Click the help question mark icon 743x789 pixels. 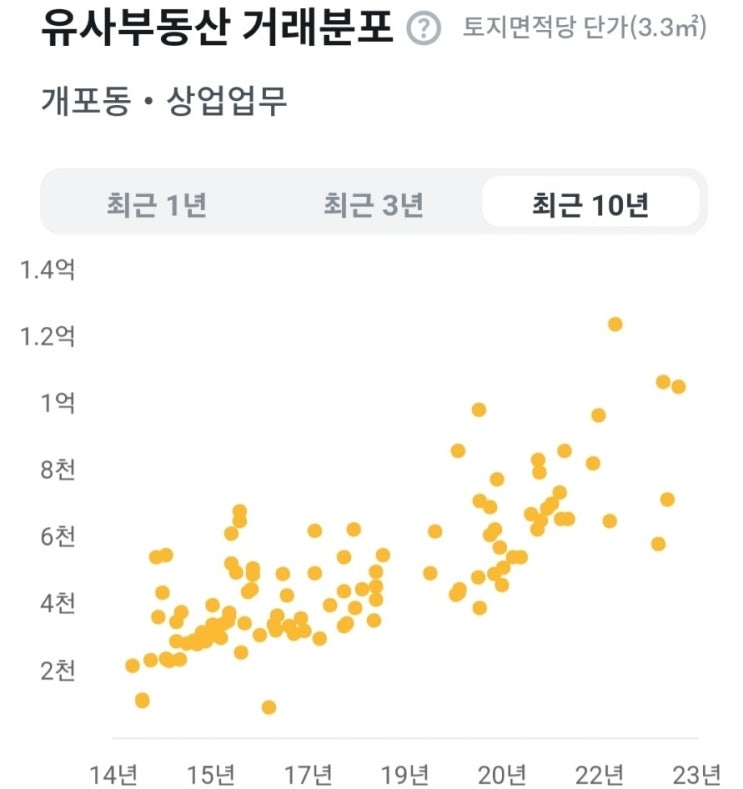424,29
